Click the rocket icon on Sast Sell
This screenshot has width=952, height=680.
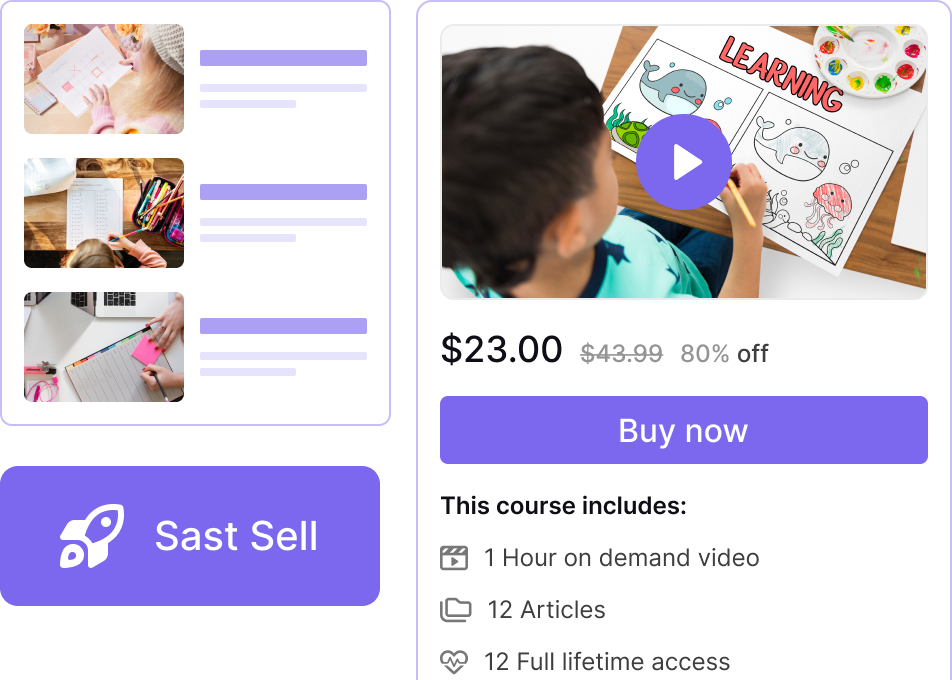tap(92, 536)
